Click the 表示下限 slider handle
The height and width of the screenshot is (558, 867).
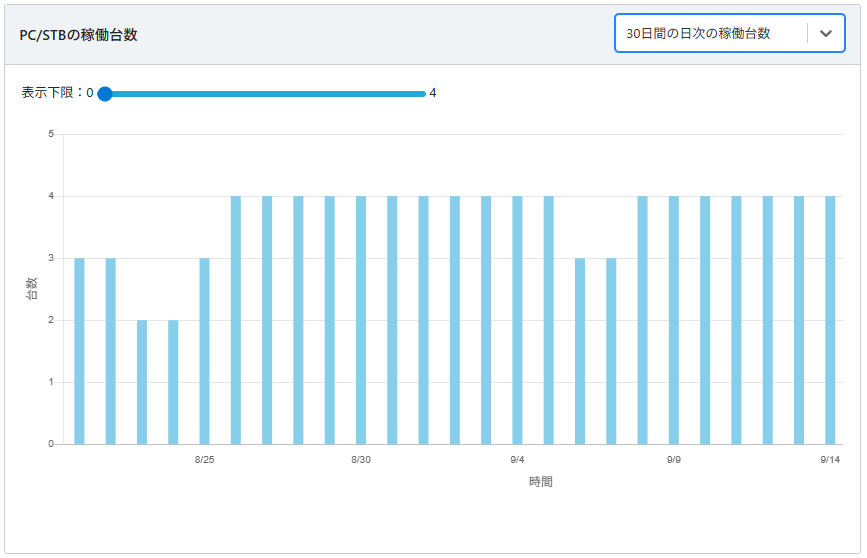click(105, 94)
